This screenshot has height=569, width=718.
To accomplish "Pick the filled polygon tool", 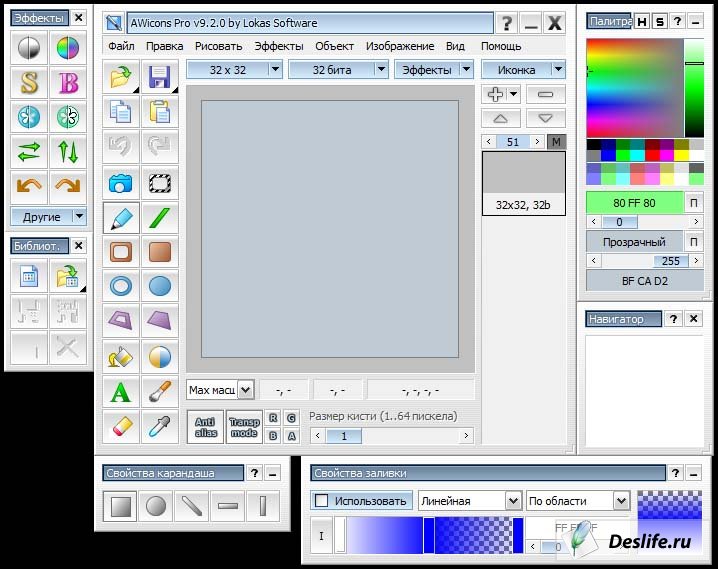I will (x=160, y=320).
